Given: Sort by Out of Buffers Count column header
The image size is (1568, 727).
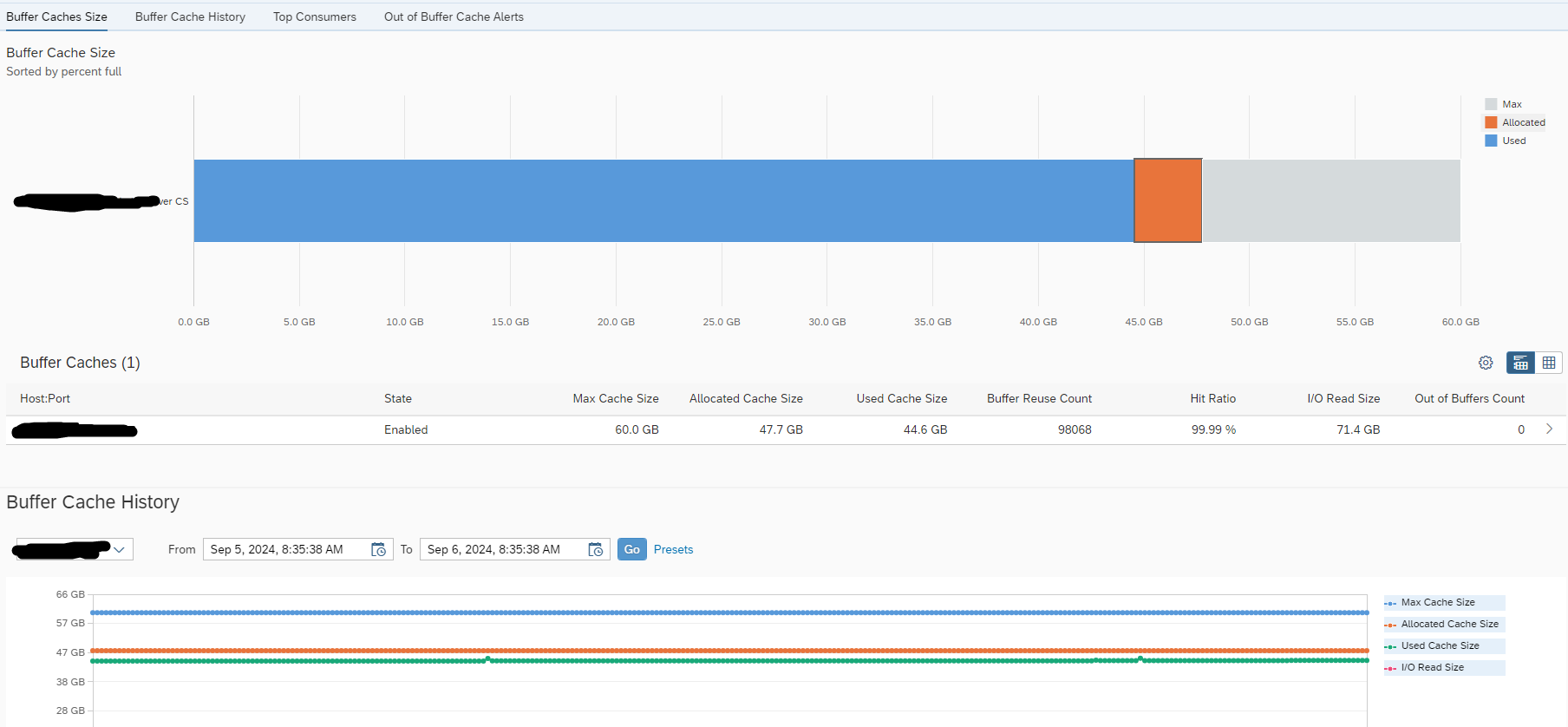Looking at the screenshot, I should point(1469,398).
